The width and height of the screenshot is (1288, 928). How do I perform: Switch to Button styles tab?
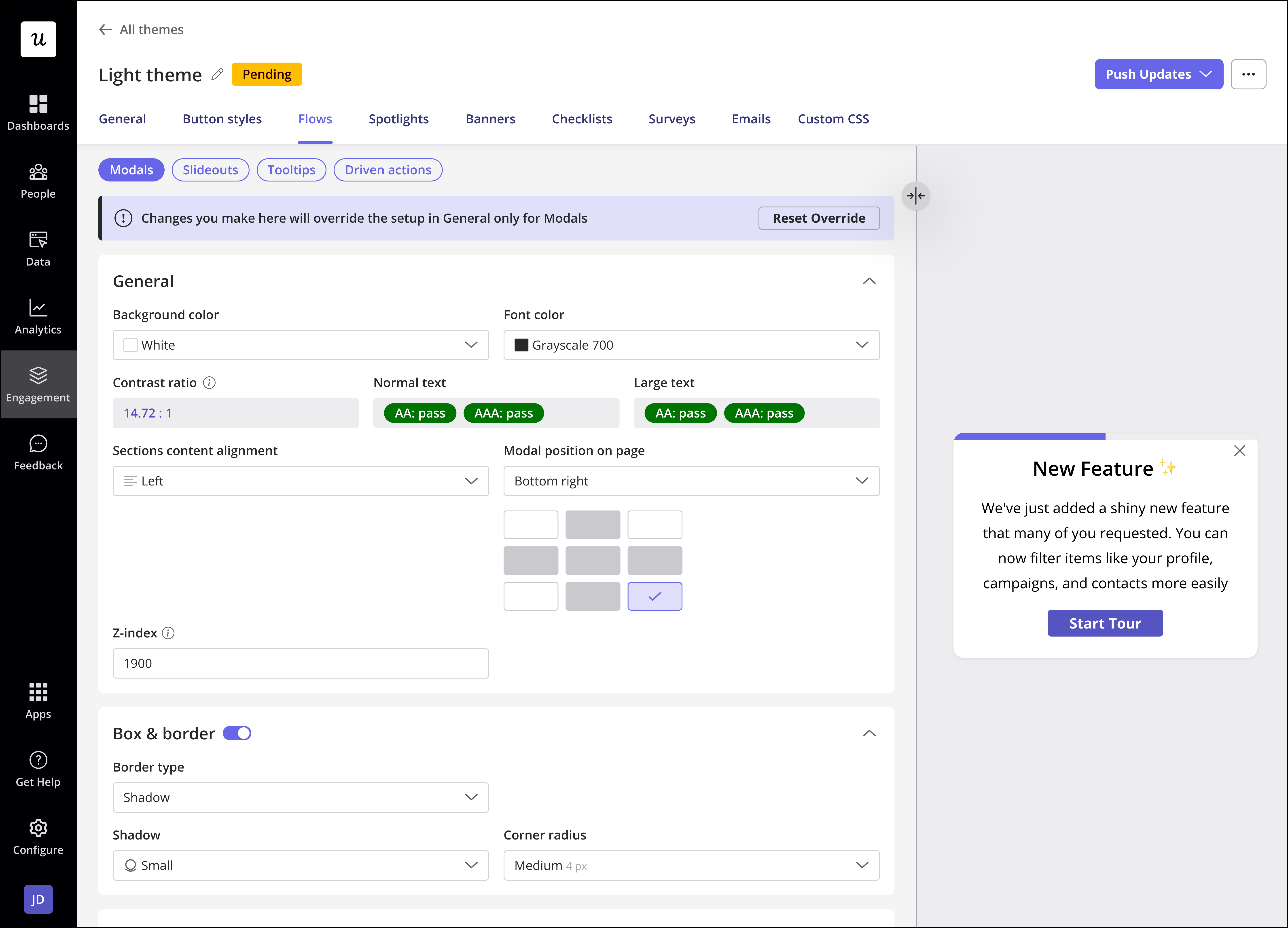[222, 119]
